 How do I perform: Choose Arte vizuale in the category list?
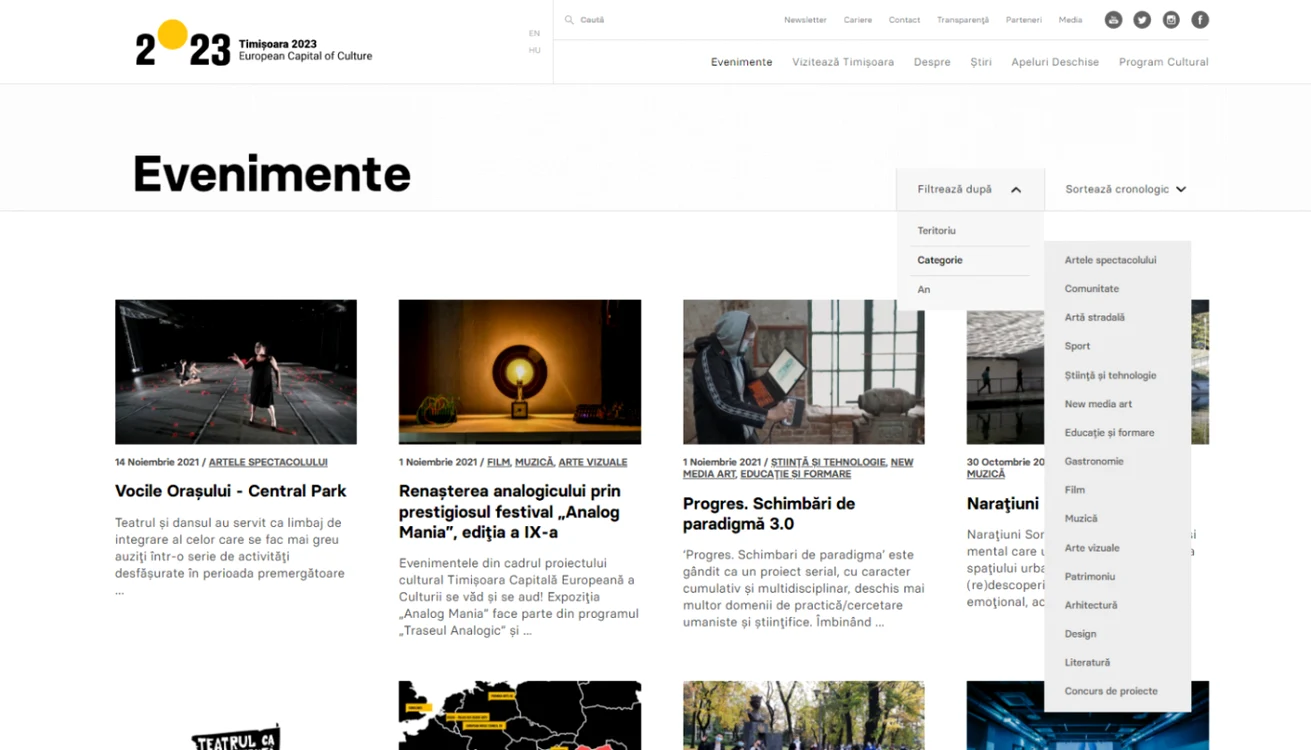(1092, 548)
